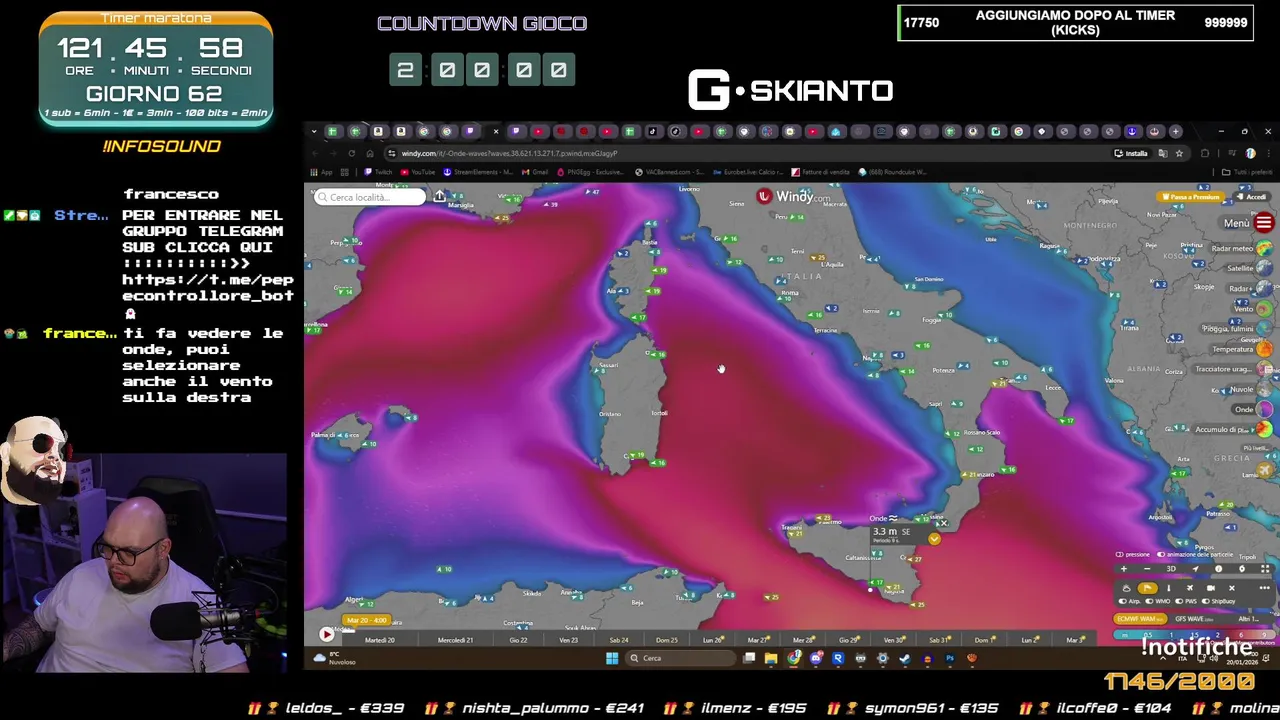Viewport: 1280px width, 720px height.
Task: Click the browser address bar URL
Action: click(x=509, y=153)
